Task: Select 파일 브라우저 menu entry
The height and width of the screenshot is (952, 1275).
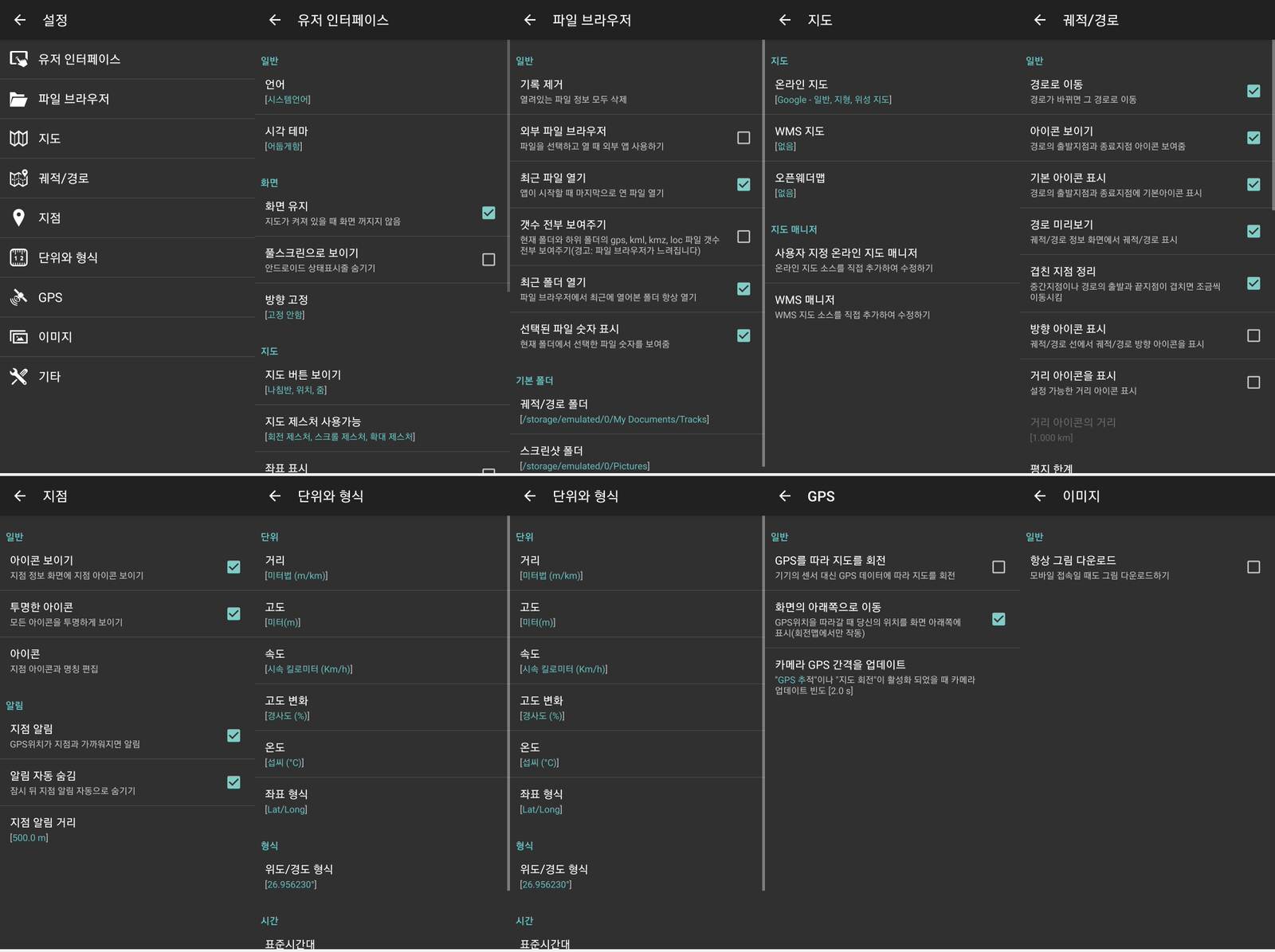Action: (x=127, y=99)
